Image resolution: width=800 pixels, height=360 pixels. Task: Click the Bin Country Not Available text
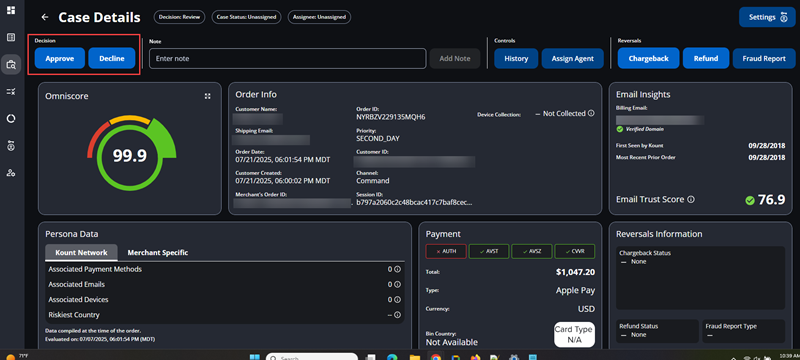[452, 342]
